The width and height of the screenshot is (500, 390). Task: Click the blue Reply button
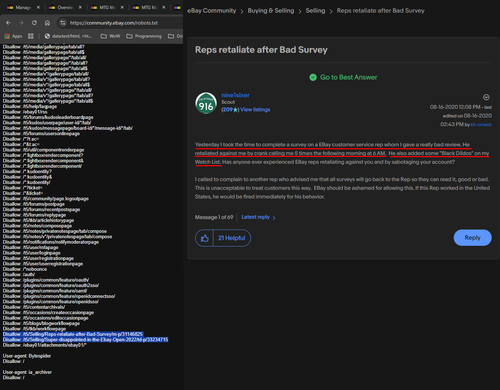pyautogui.click(x=472, y=238)
